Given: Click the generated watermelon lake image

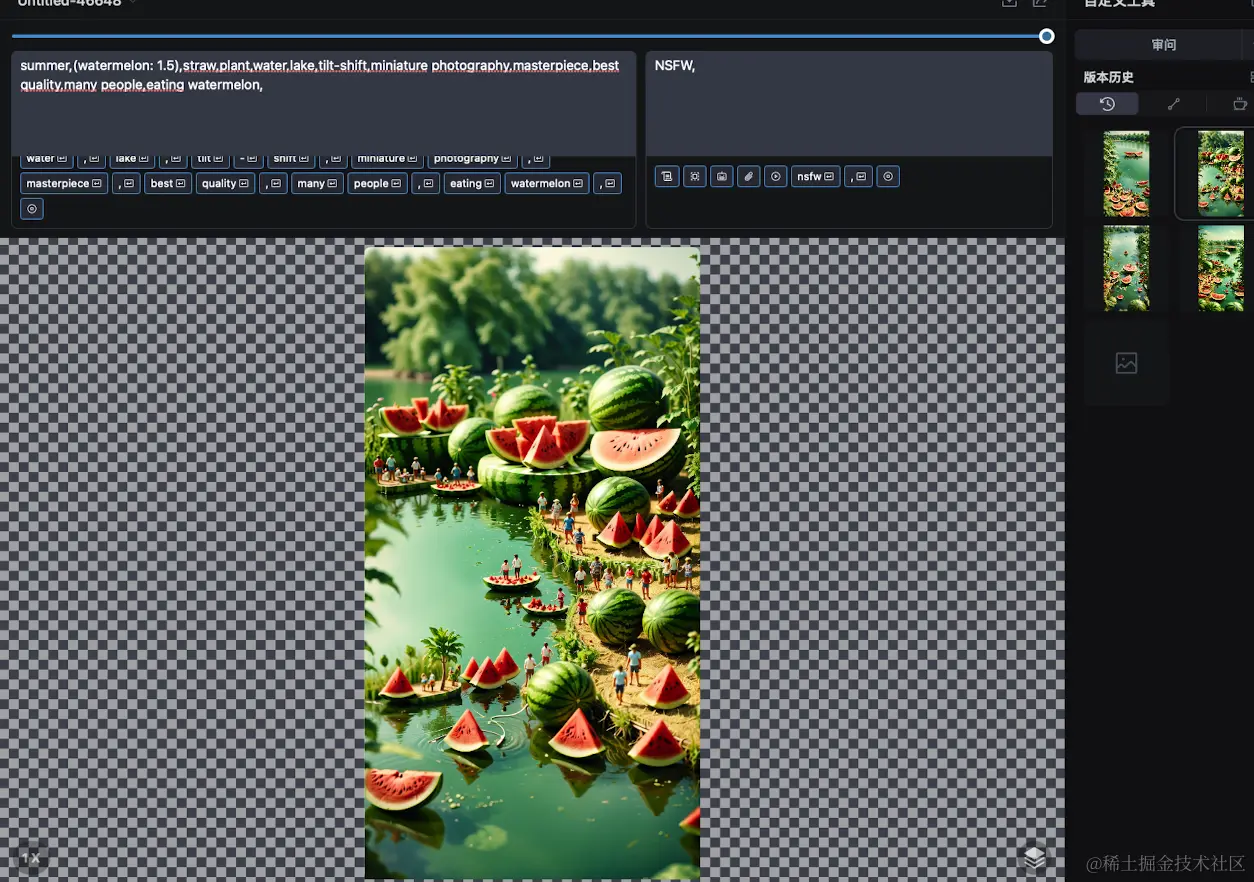Looking at the screenshot, I should [532, 563].
